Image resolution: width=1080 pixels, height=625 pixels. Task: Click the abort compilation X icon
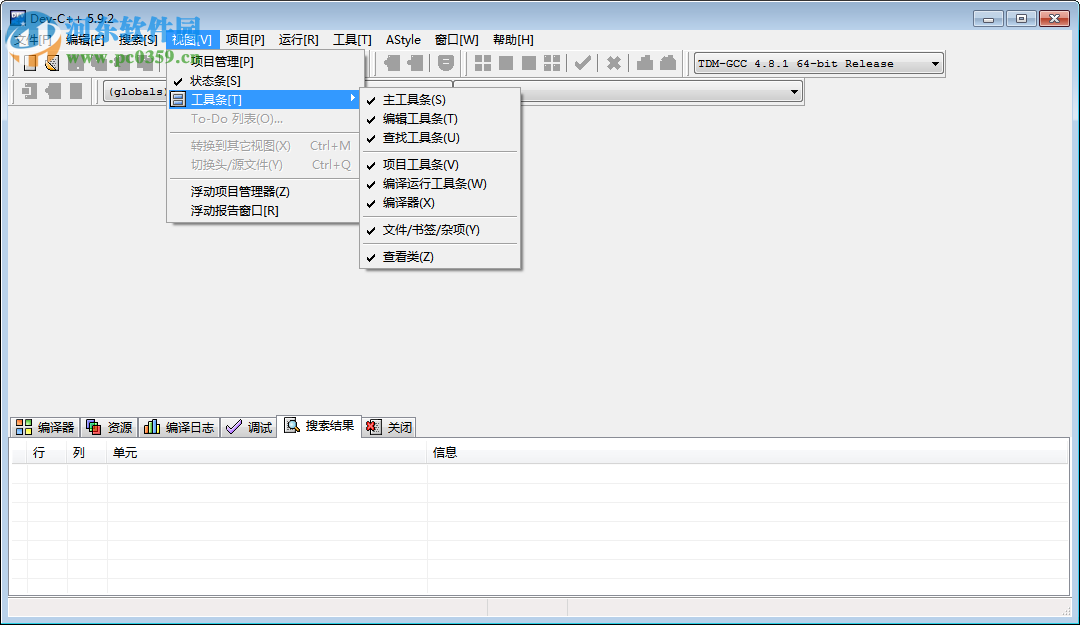(x=614, y=63)
